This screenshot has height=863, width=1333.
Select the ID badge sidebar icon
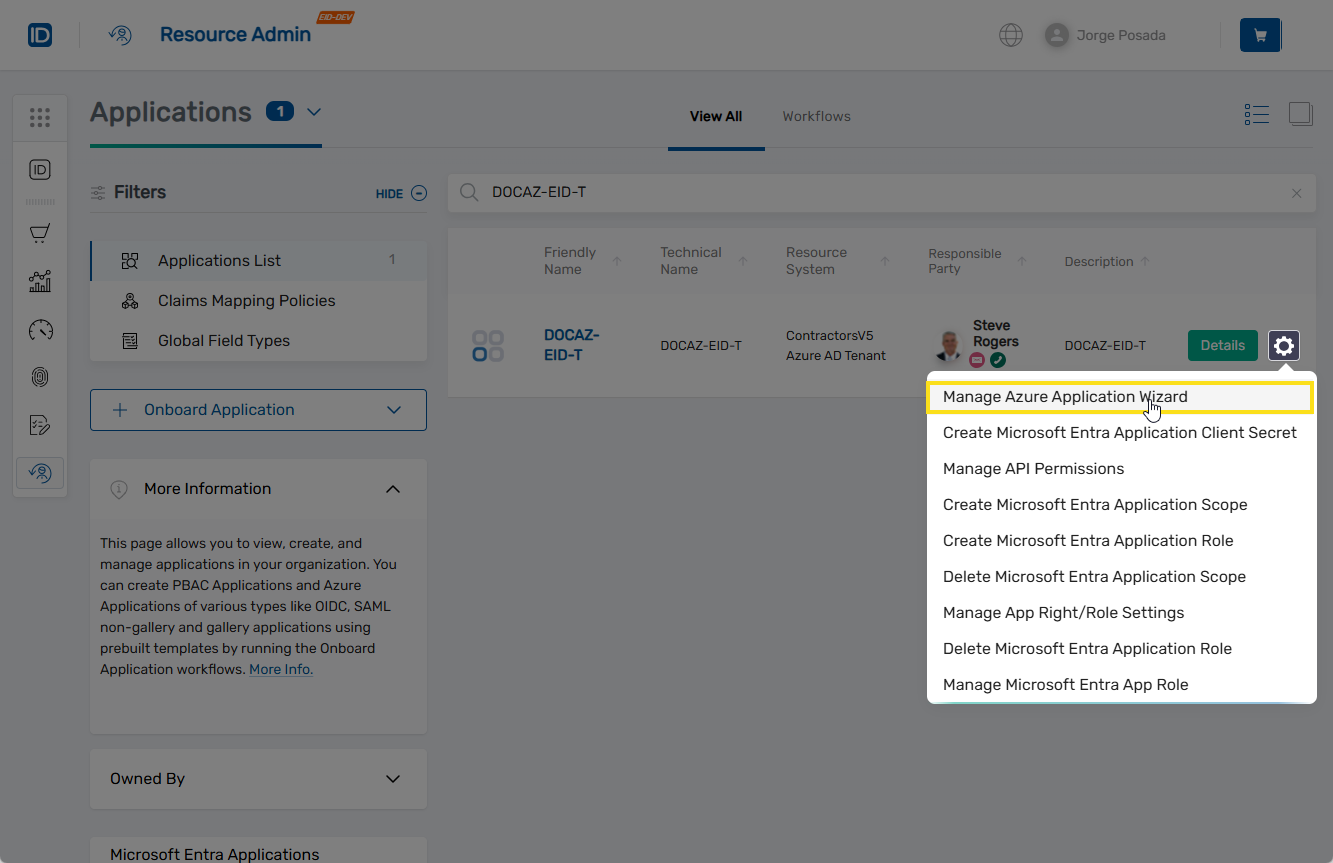click(40, 170)
